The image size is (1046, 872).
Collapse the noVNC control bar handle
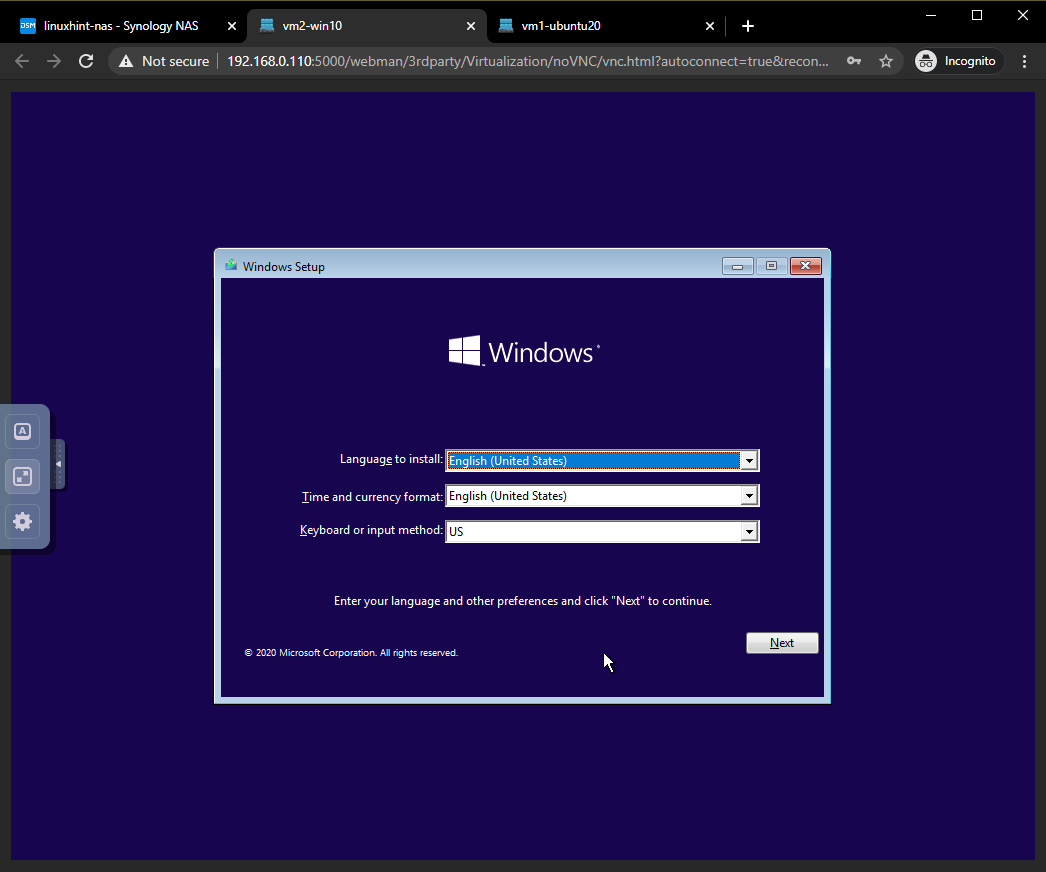58,464
